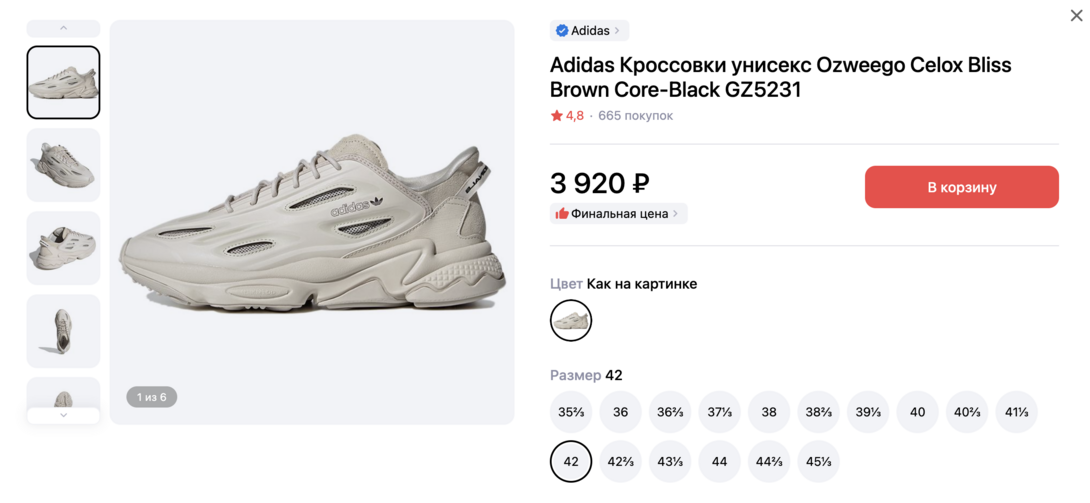The height and width of the screenshot is (503, 1090).
Task: Click the blue verified badge next to Adidas
Action: 562,31
